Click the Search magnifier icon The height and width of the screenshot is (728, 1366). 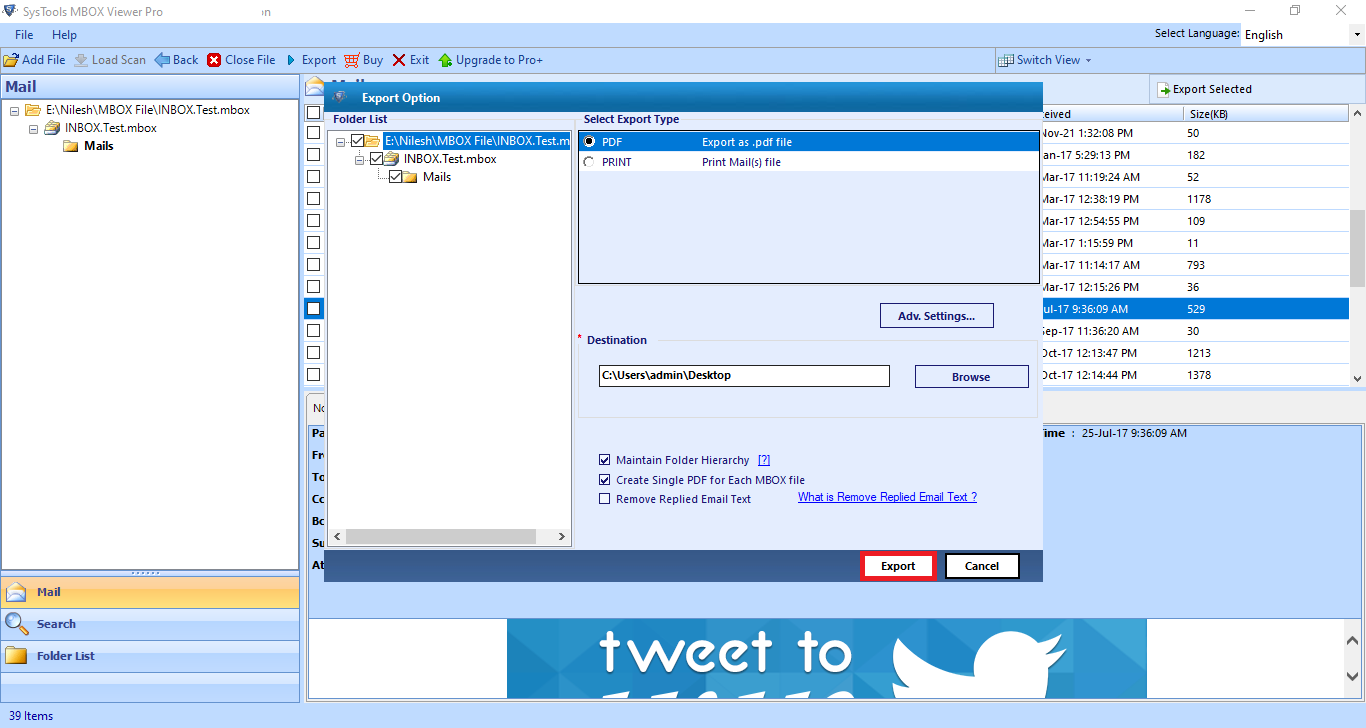[16, 624]
